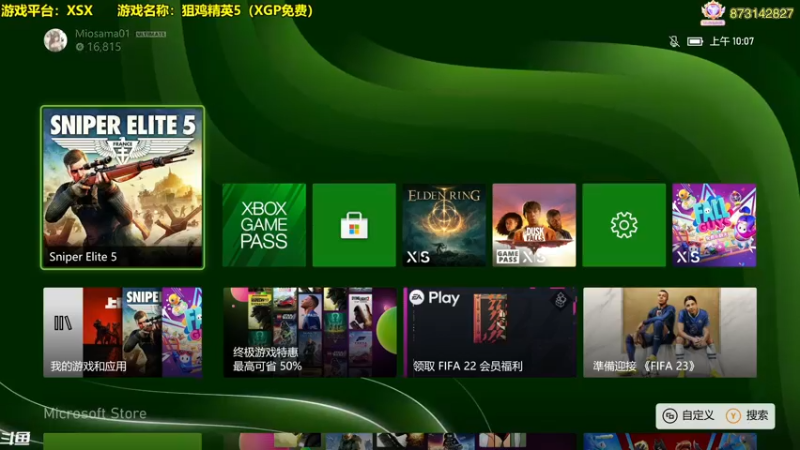This screenshot has width=800, height=450.
Task: Click the 上午 10:07 clock
Action: (732, 41)
